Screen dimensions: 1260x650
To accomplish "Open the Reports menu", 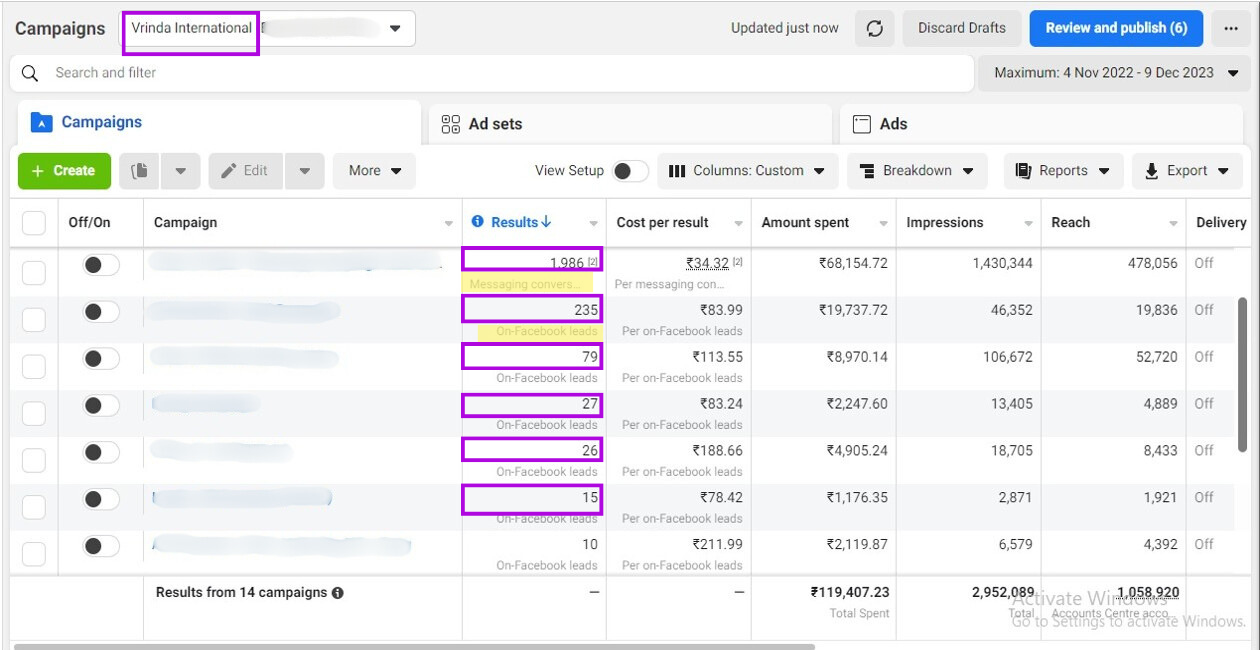I will click(x=1063, y=171).
